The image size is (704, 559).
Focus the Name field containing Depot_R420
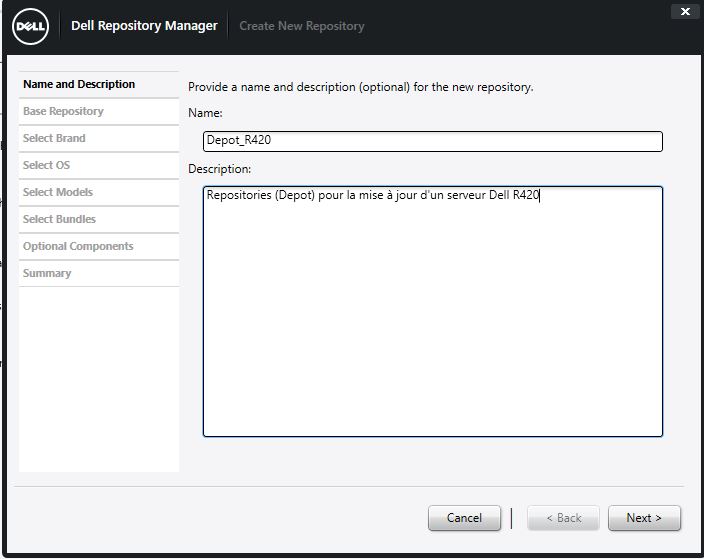pos(433,141)
